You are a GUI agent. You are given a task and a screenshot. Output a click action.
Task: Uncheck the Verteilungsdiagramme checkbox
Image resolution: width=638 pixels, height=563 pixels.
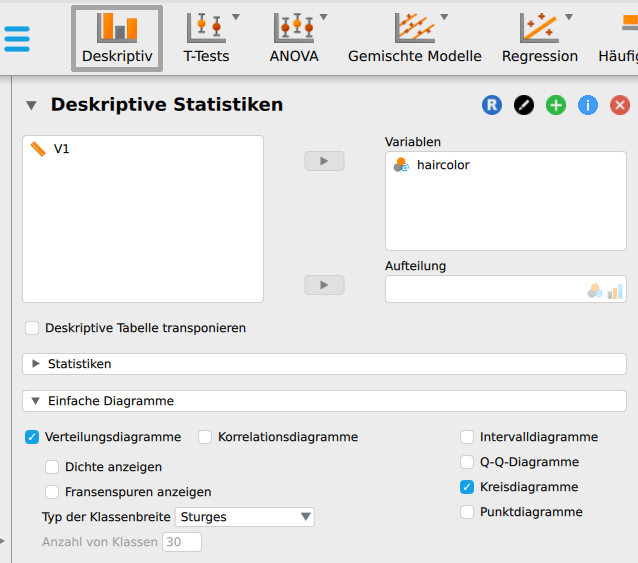point(33,437)
